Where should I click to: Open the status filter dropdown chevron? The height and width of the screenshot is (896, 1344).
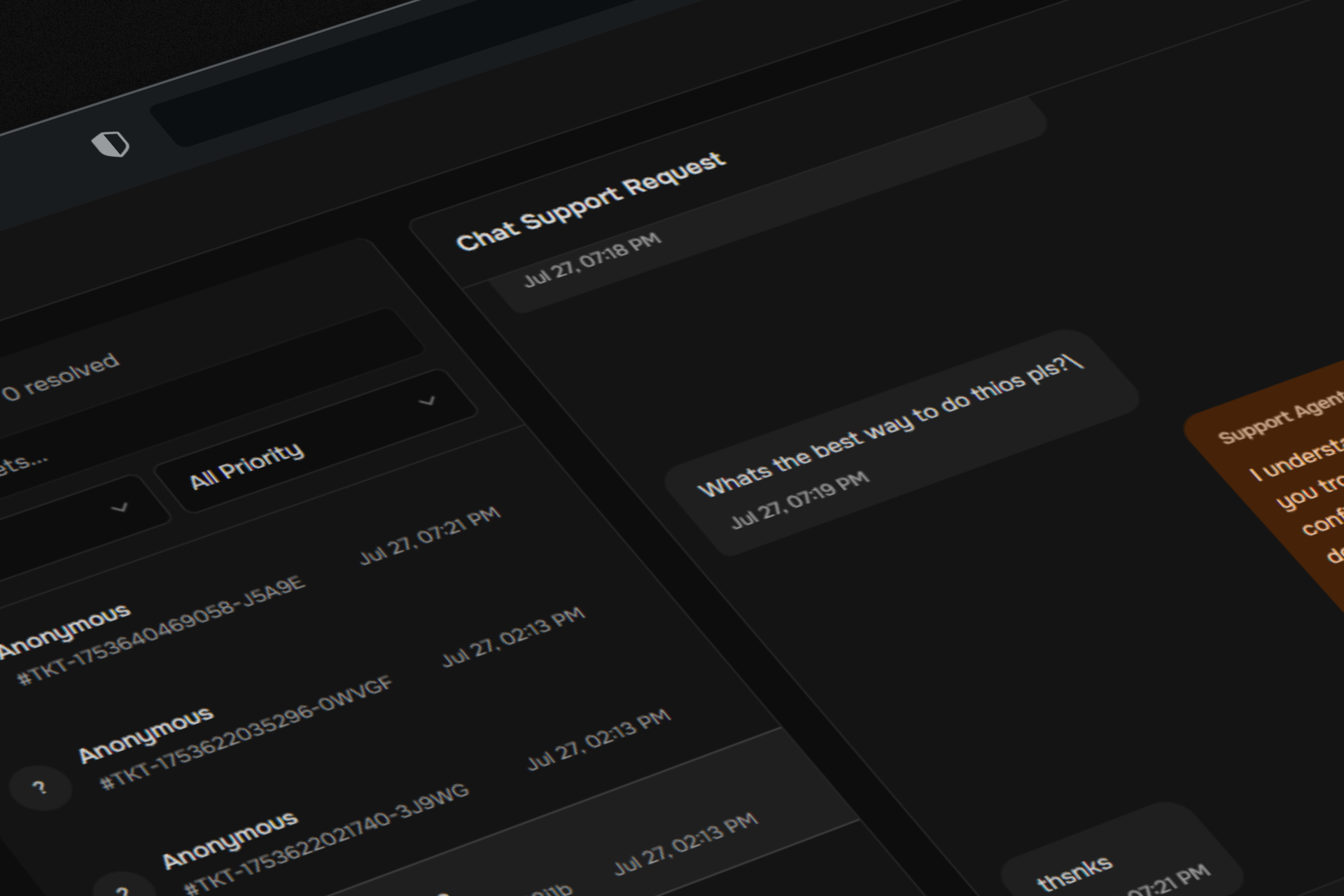click(120, 507)
